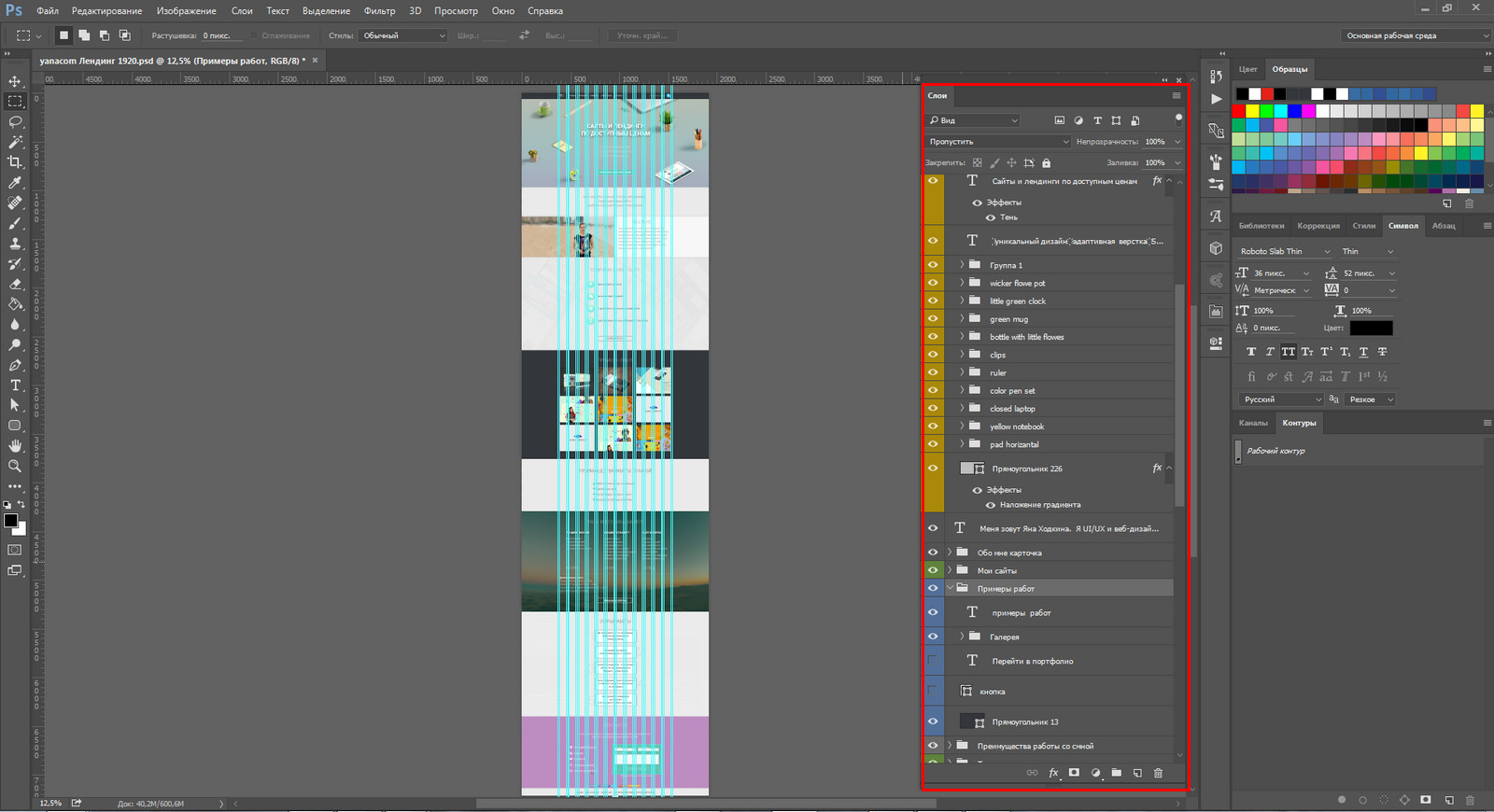Open the Actions play icon panel

(1216, 99)
